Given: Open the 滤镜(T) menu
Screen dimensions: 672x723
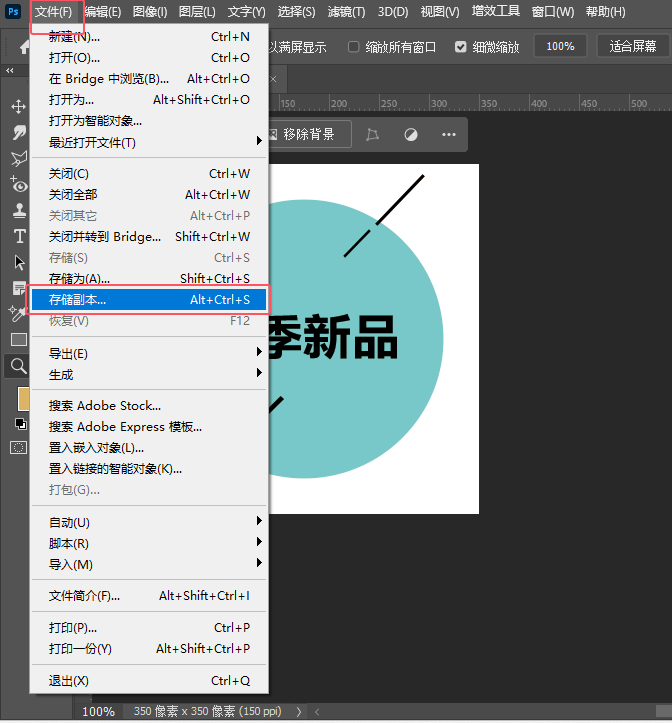Looking at the screenshot, I should coord(346,12).
